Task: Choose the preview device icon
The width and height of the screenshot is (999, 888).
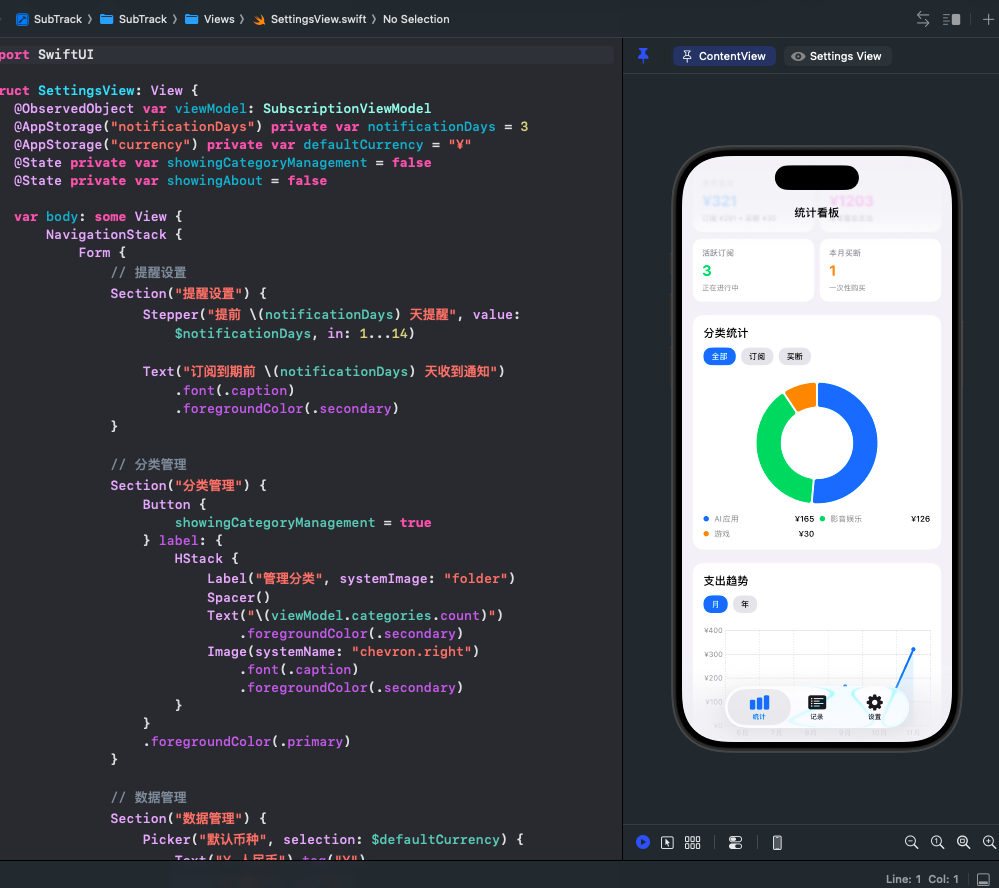Action: (x=777, y=842)
